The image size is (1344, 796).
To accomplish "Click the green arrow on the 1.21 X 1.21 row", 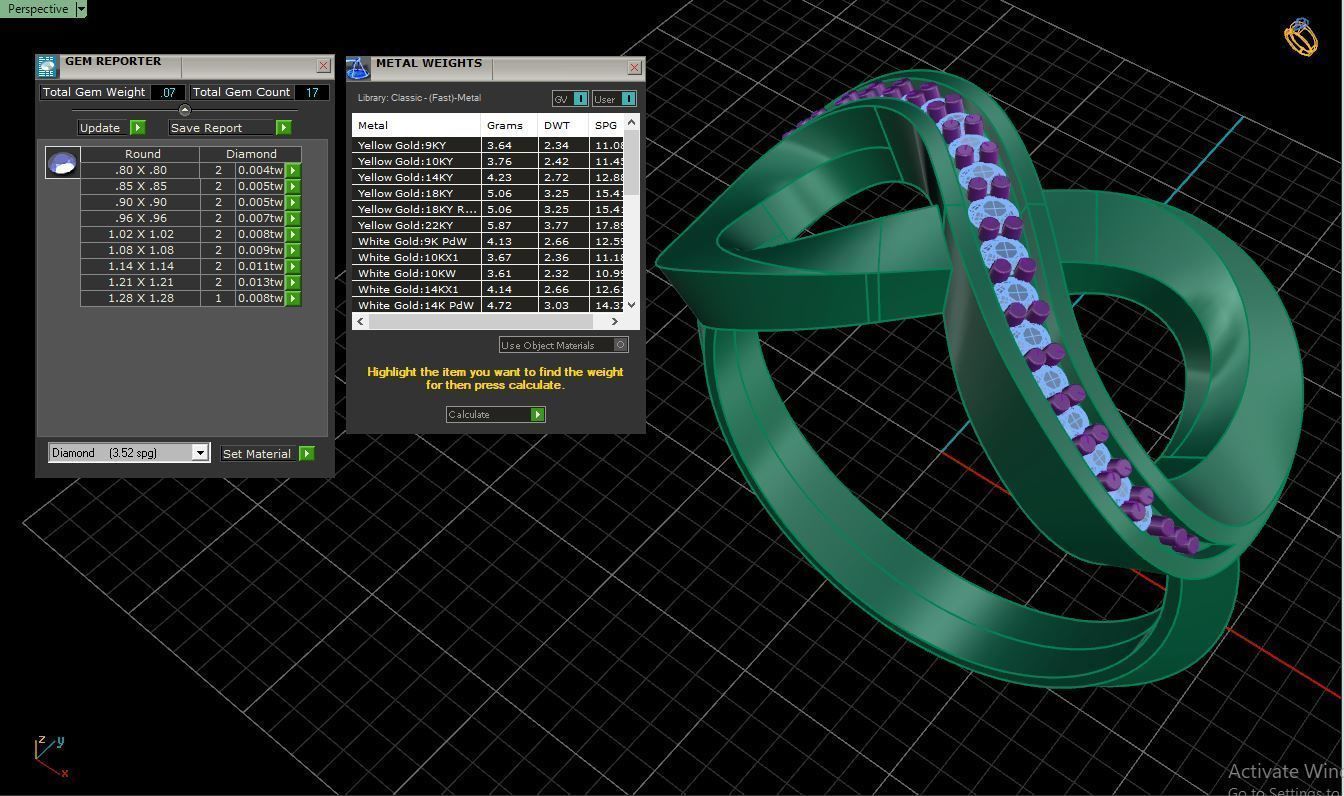I will click(x=293, y=283).
